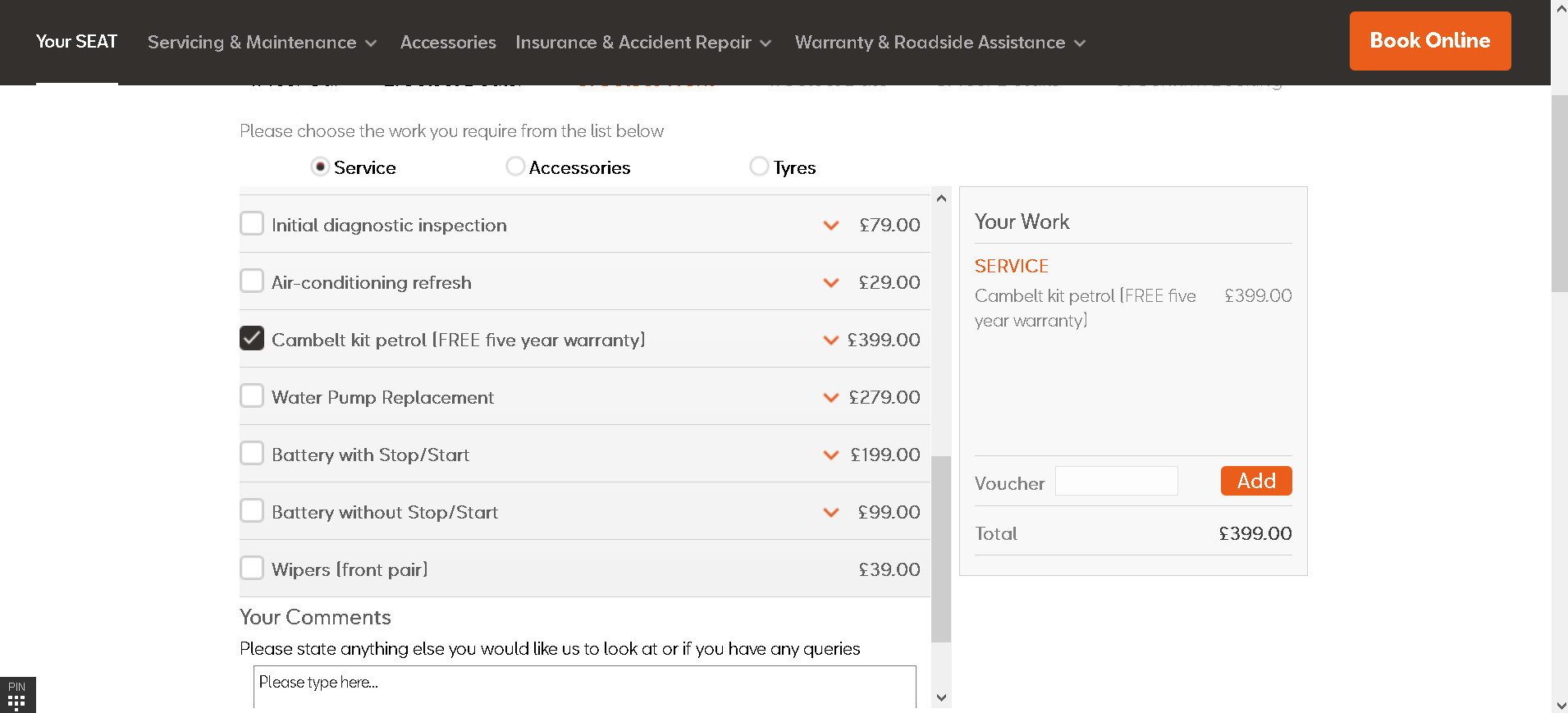Viewport: 1568px width, 713px height.
Task: Expand Battery with Stop/Start details chevron
Action: pos(830,455)
